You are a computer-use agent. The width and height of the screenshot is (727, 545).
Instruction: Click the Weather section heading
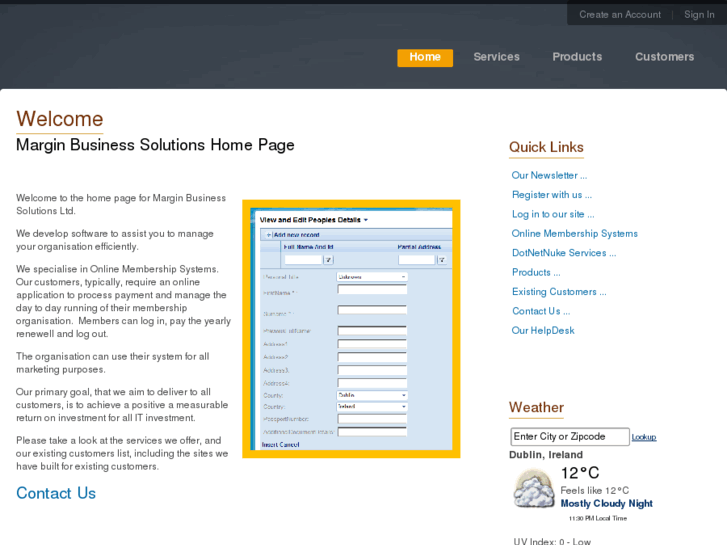536,407
